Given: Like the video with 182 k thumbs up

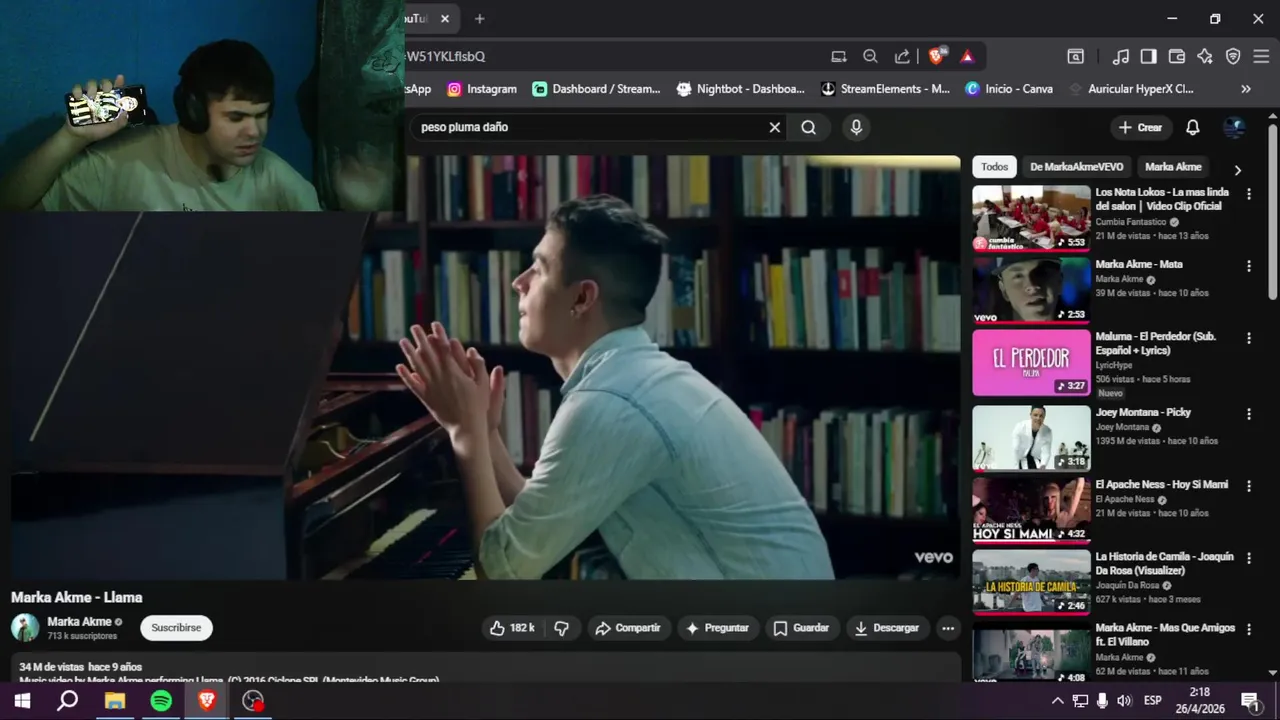Looking at the screenshot, I should tap(511, 628).
